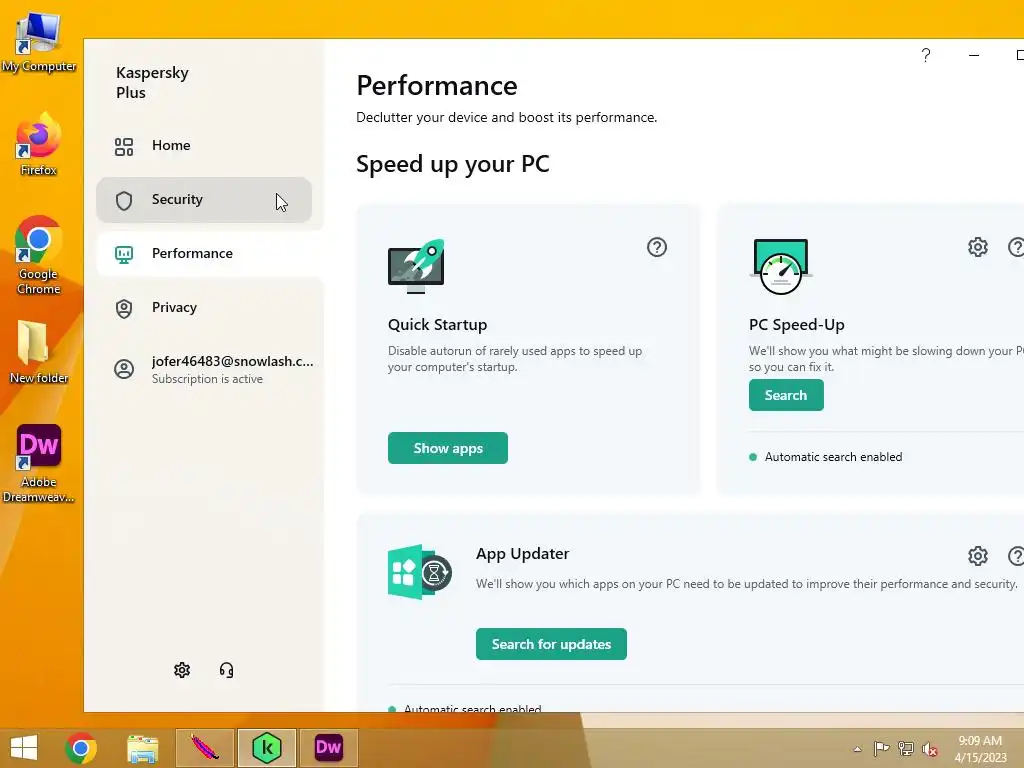This screenshot has height=768, width=1024.
Task: Open help for the App Updater card
Action: click(x=1017, y=556)
